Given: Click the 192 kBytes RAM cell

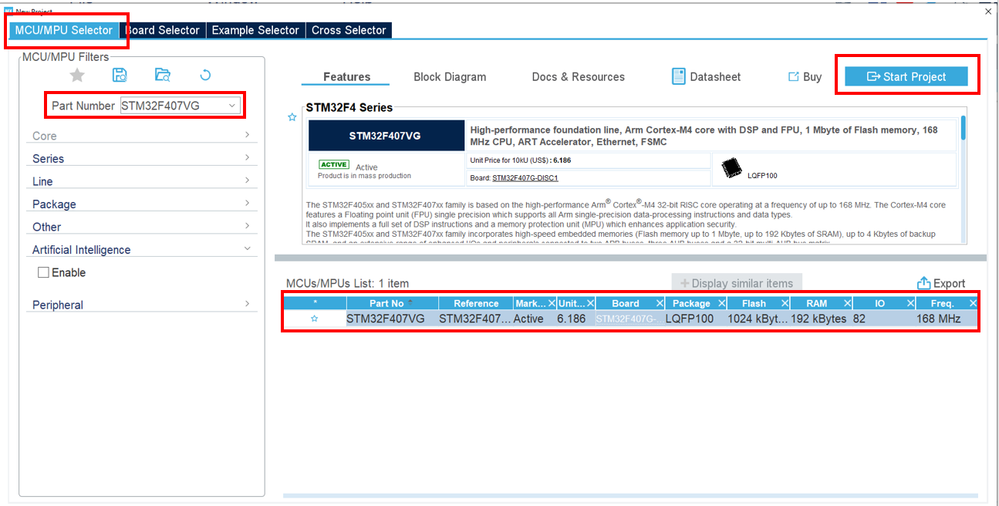Looking at the screenshot, I should [819, 319].
